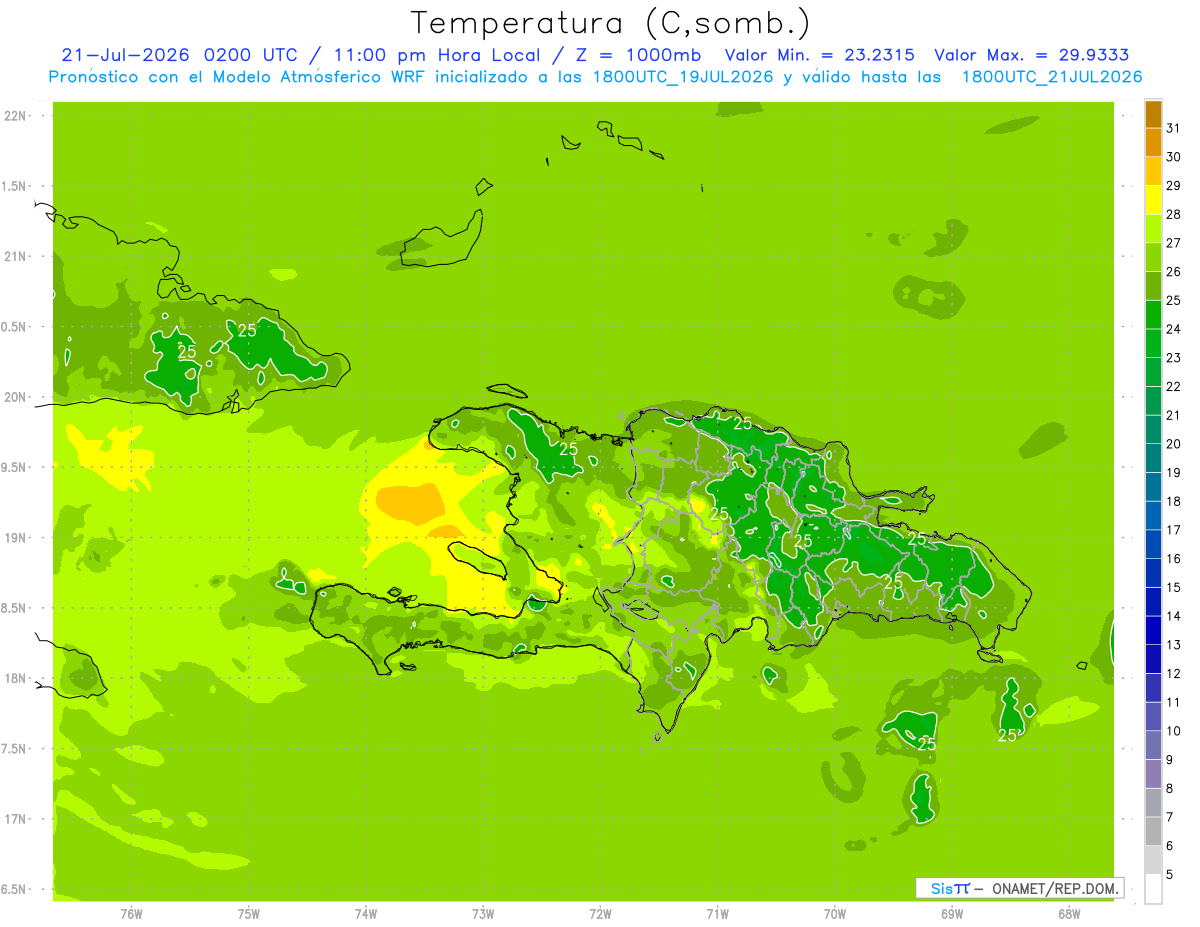This screenshot has width=1200, height=927.
Task: Select the "Valor Max. = 29.9333" readout
Action: click(x=1032, y=55)
